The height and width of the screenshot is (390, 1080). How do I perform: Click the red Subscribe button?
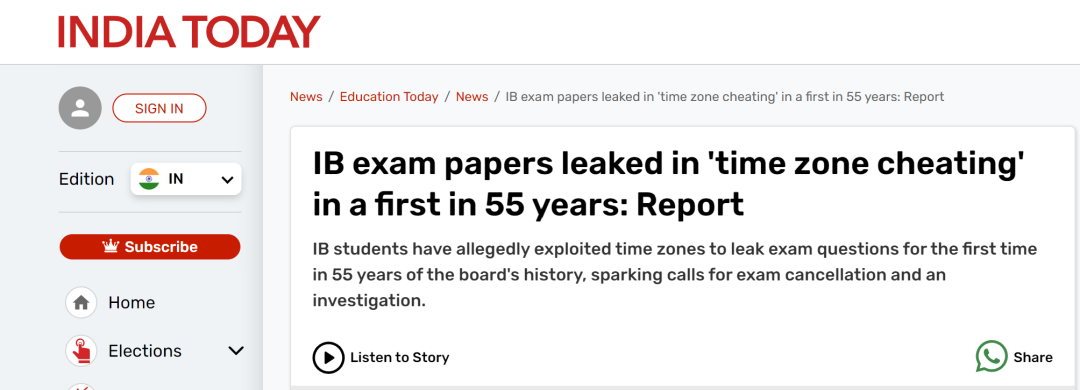(150, 247)
